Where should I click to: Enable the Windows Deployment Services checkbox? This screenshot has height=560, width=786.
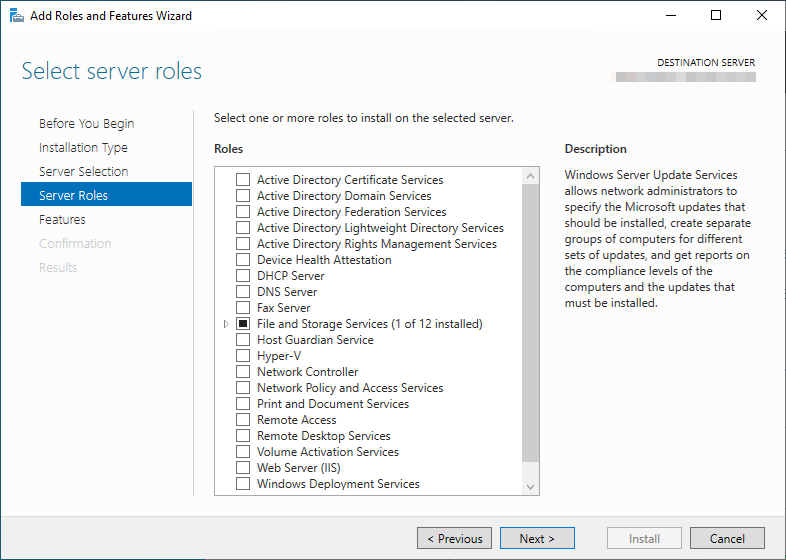coord(243,484)
